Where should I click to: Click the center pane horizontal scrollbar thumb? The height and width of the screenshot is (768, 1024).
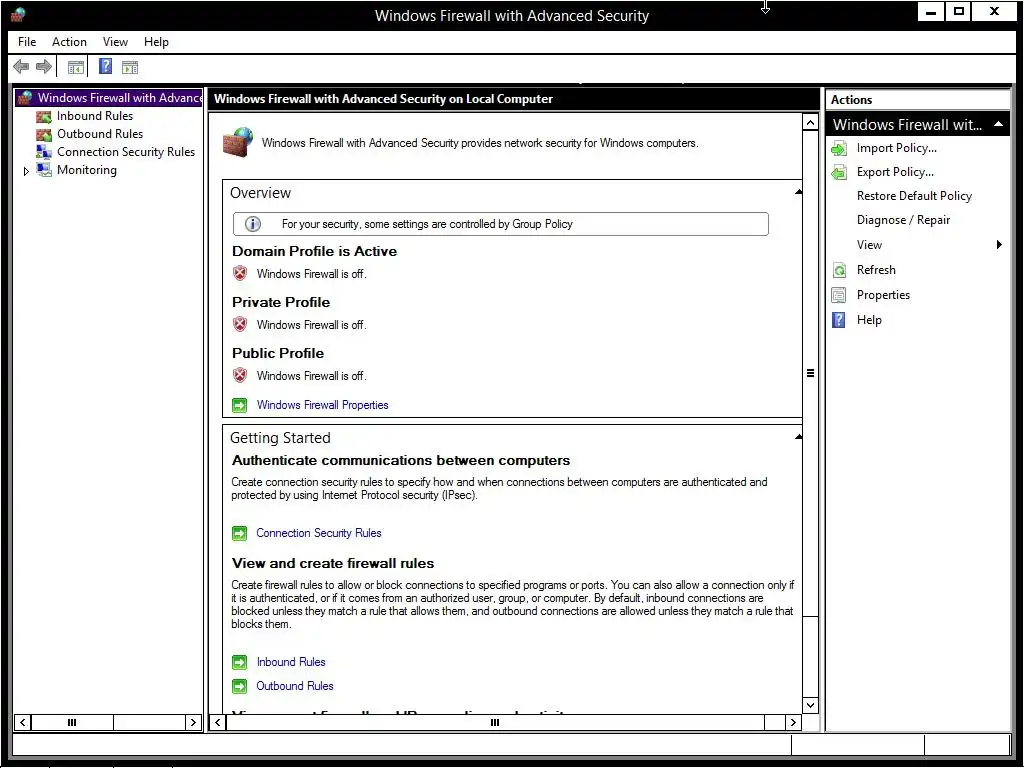495,722
